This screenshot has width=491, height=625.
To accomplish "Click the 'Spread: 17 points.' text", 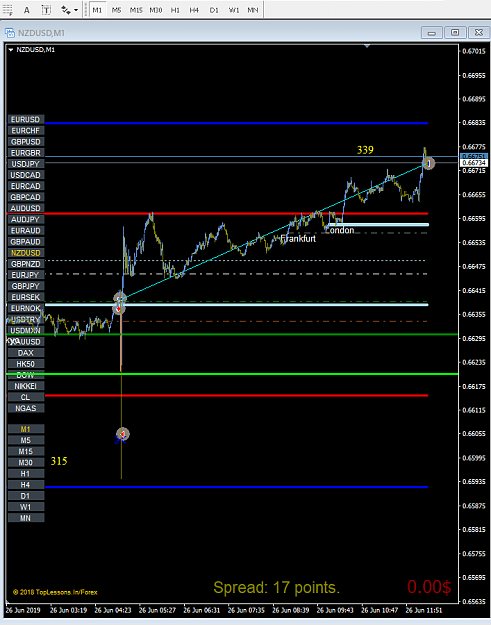I will click(x=277, y=588).
